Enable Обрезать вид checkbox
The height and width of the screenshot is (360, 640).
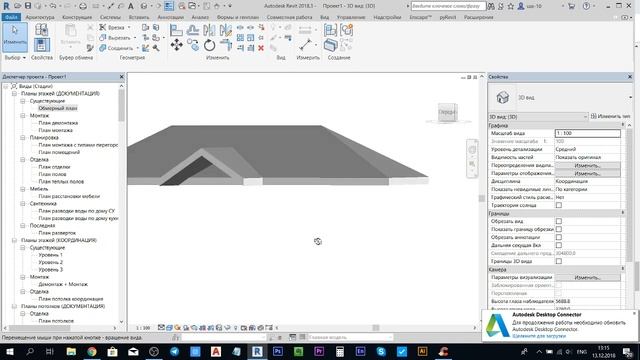coord(559,221)
